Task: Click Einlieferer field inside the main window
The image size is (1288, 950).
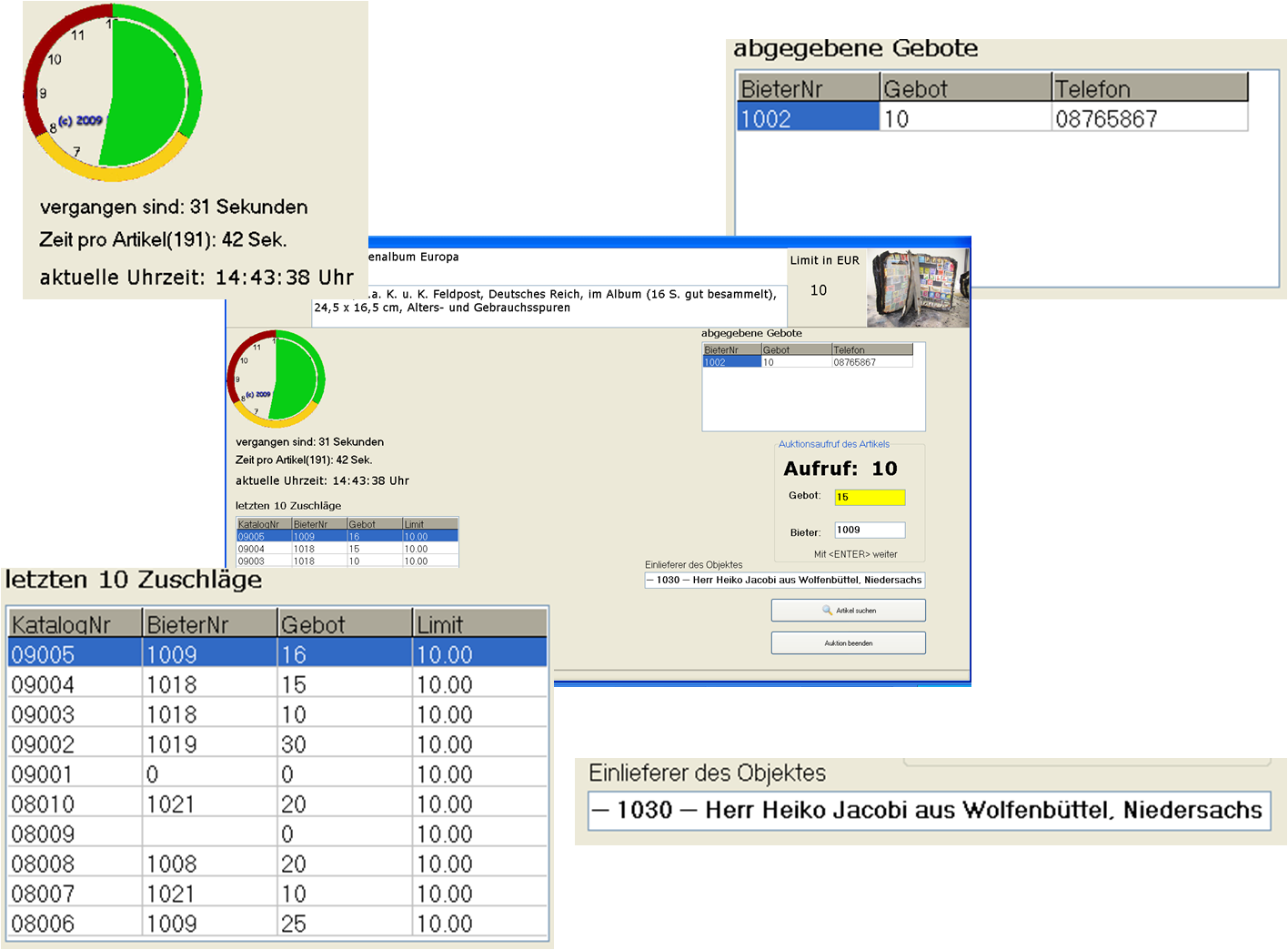Action: coord(784,581)
